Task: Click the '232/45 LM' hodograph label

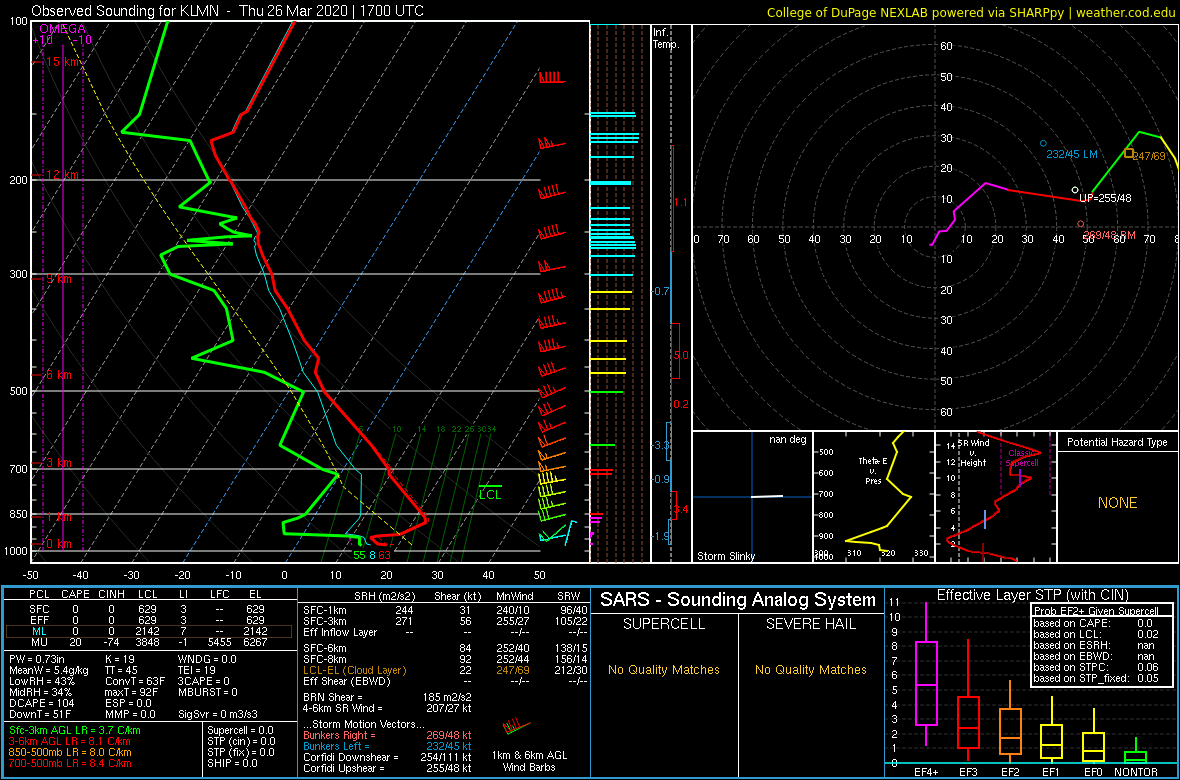Action: pyautogui.click(x=1072, y=154)
